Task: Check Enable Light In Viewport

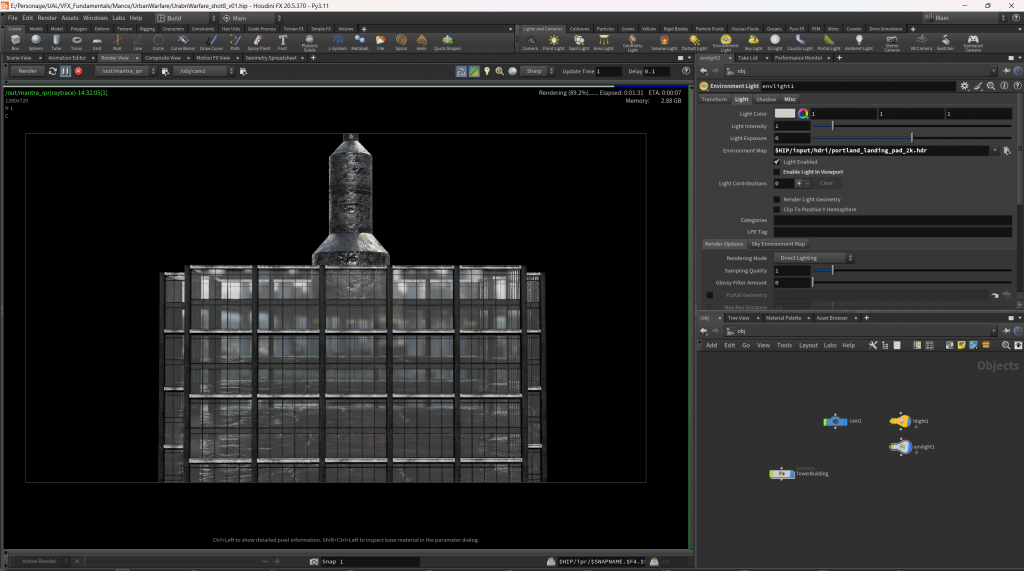Action: click(x=777, y=172)
